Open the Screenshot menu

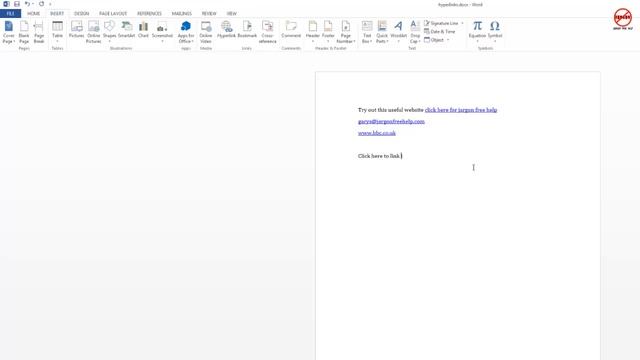pos(162,31)
